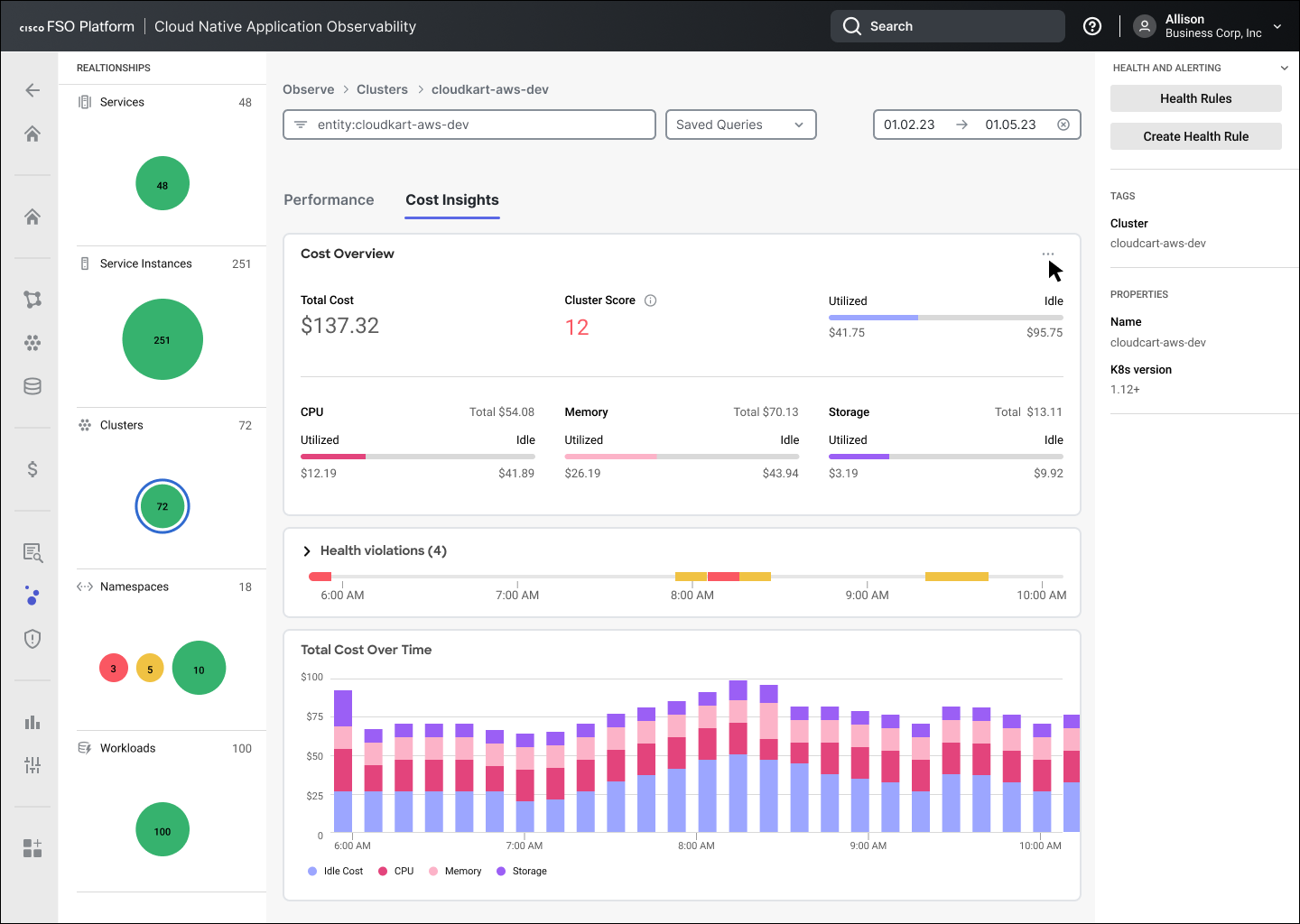Viewport: 1300px width, 924px height.
Task: Collapse the Health and Alerting panel
Action: (x=1285, y=68)
